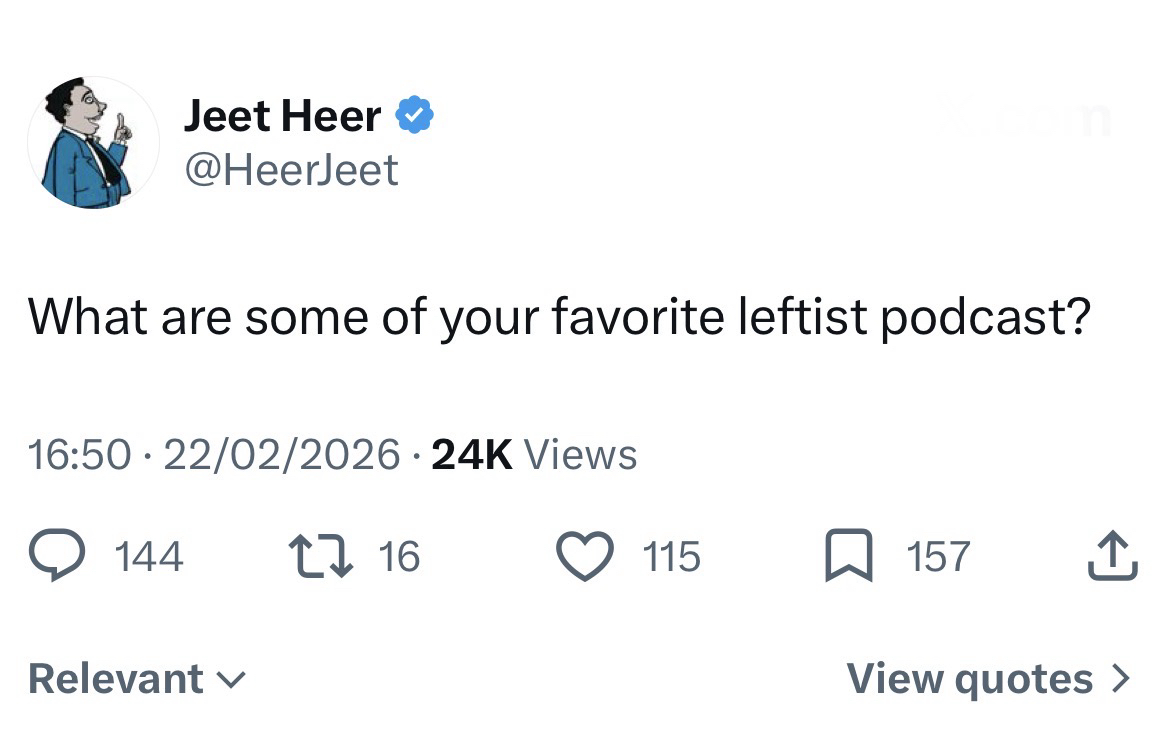Open Jeet Heer's profile avatar

point(92,142)
